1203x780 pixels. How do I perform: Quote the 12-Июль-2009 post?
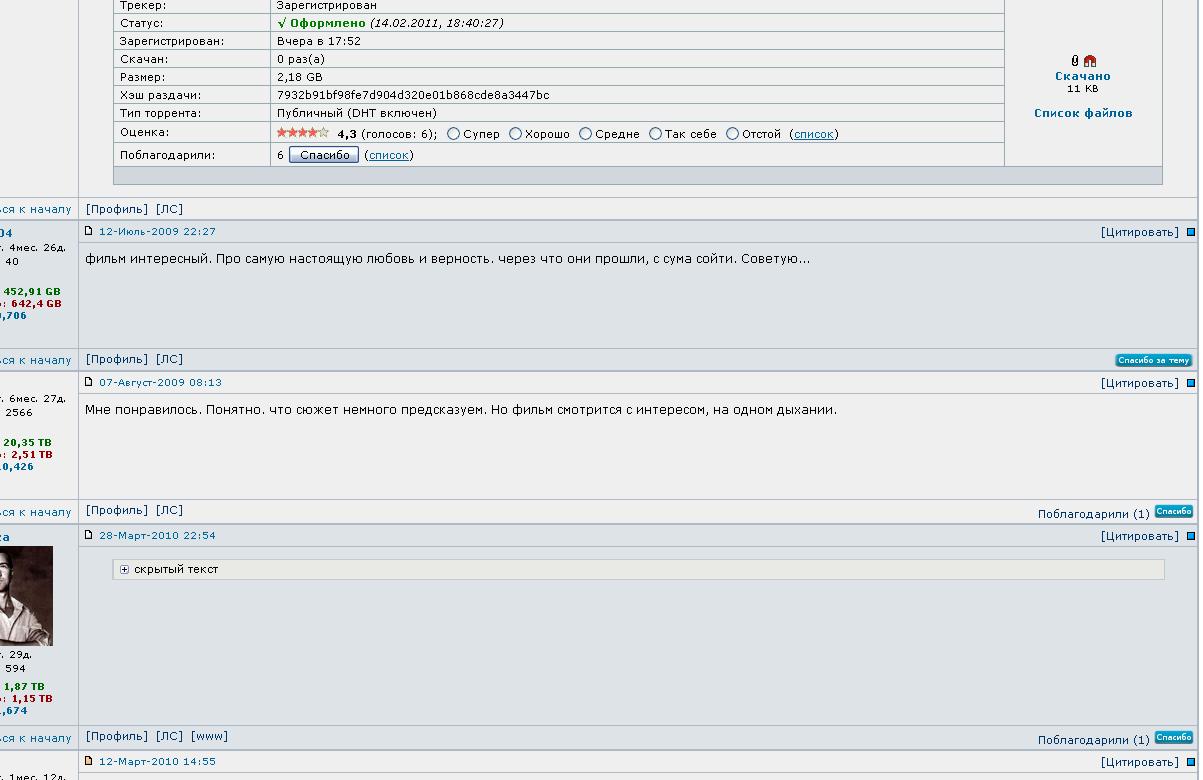coord(1140,232)
